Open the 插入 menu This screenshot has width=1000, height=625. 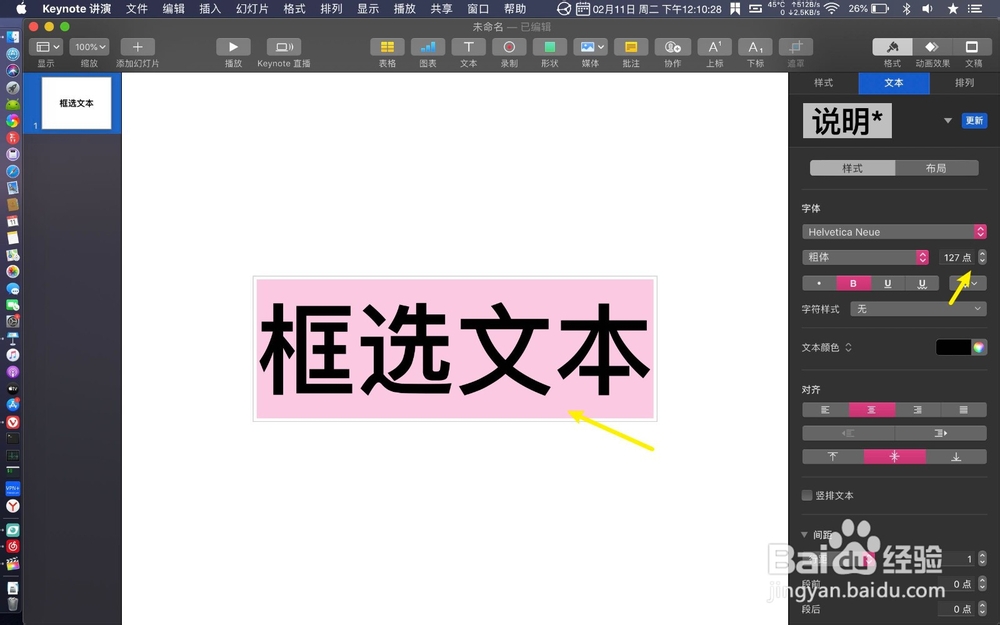pos(208,9)
